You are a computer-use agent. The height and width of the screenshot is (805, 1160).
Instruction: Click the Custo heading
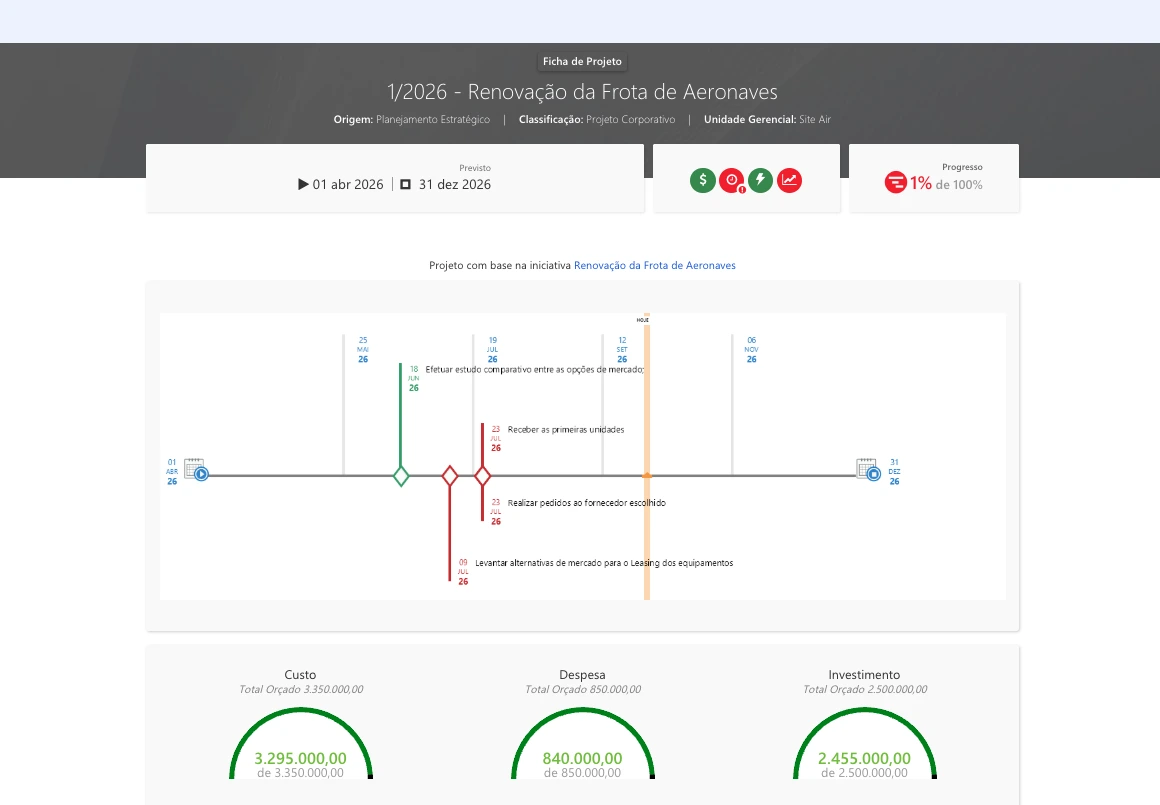point(300,675)
